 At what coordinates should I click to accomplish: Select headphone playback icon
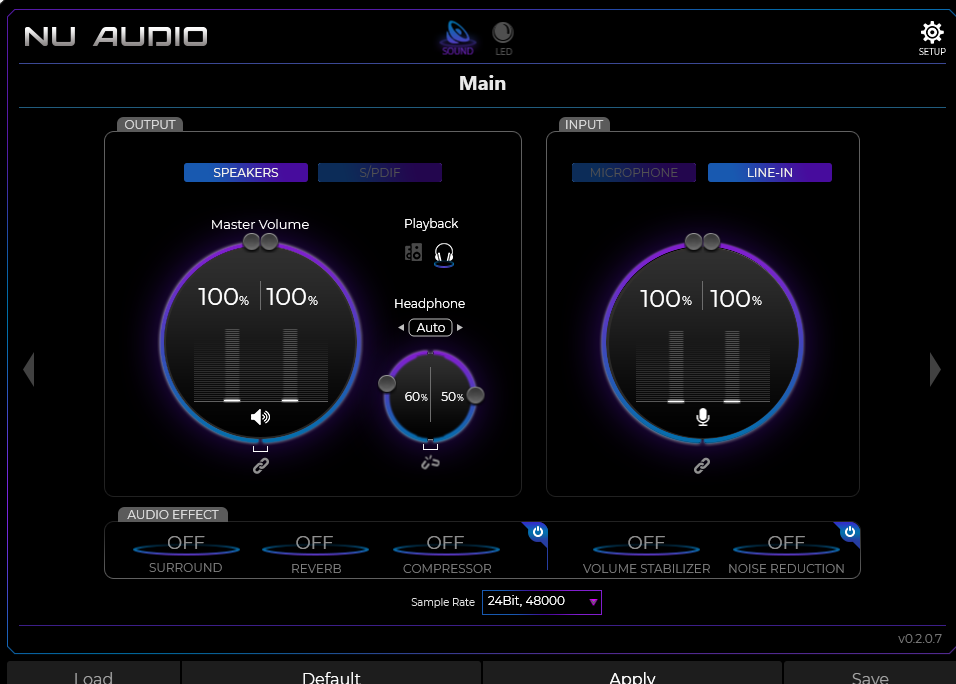point(444,254)
